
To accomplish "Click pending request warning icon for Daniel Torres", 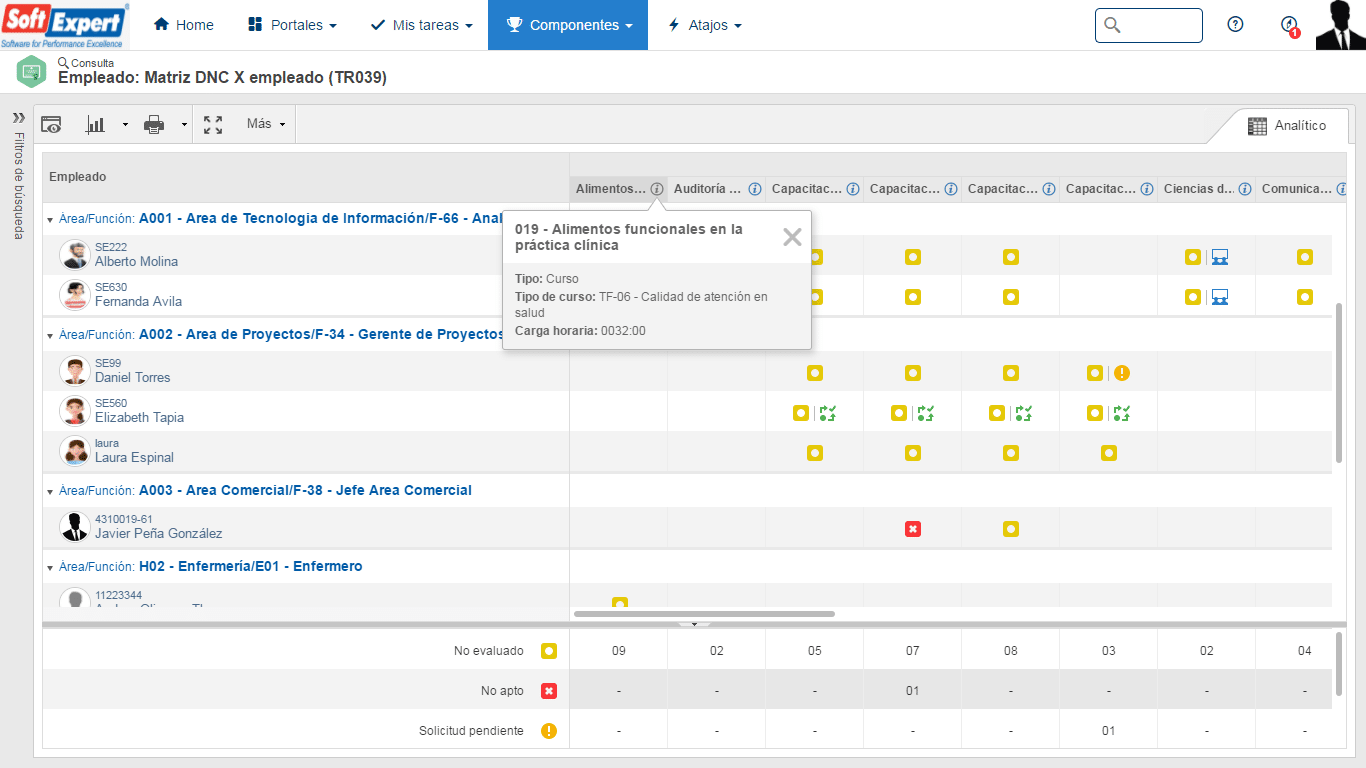I will 1122,373.
